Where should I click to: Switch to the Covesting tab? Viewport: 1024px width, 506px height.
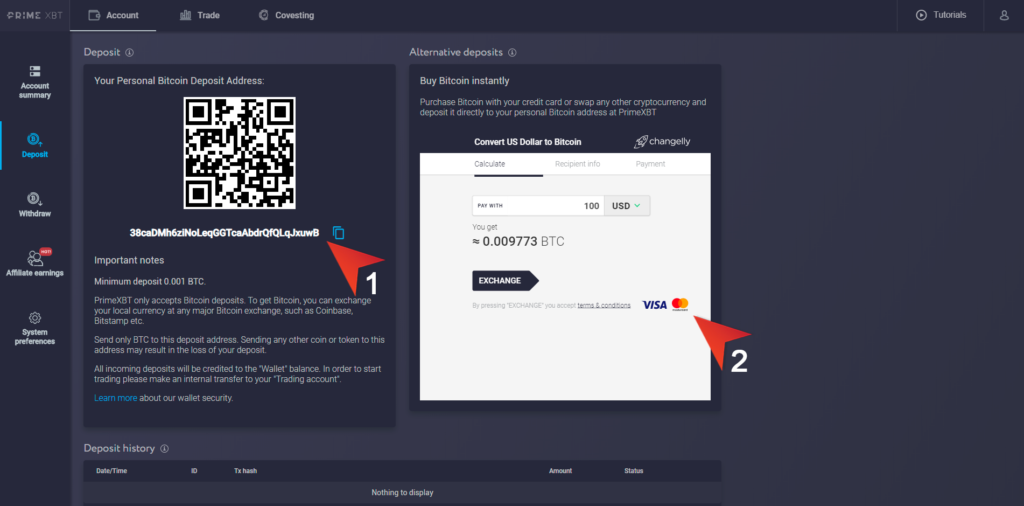(x=286, y=15)
